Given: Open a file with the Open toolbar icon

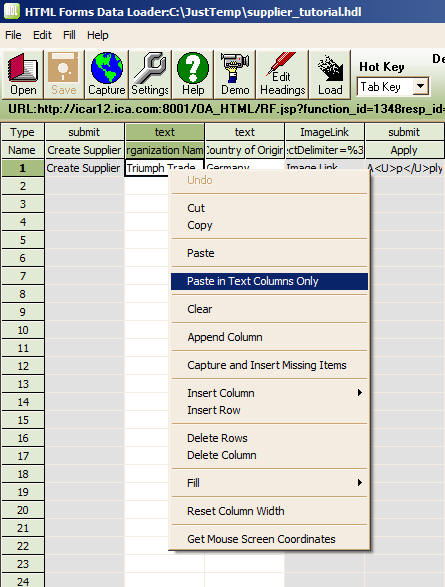Looking at the screenshot, I should [x=23, y=74].
